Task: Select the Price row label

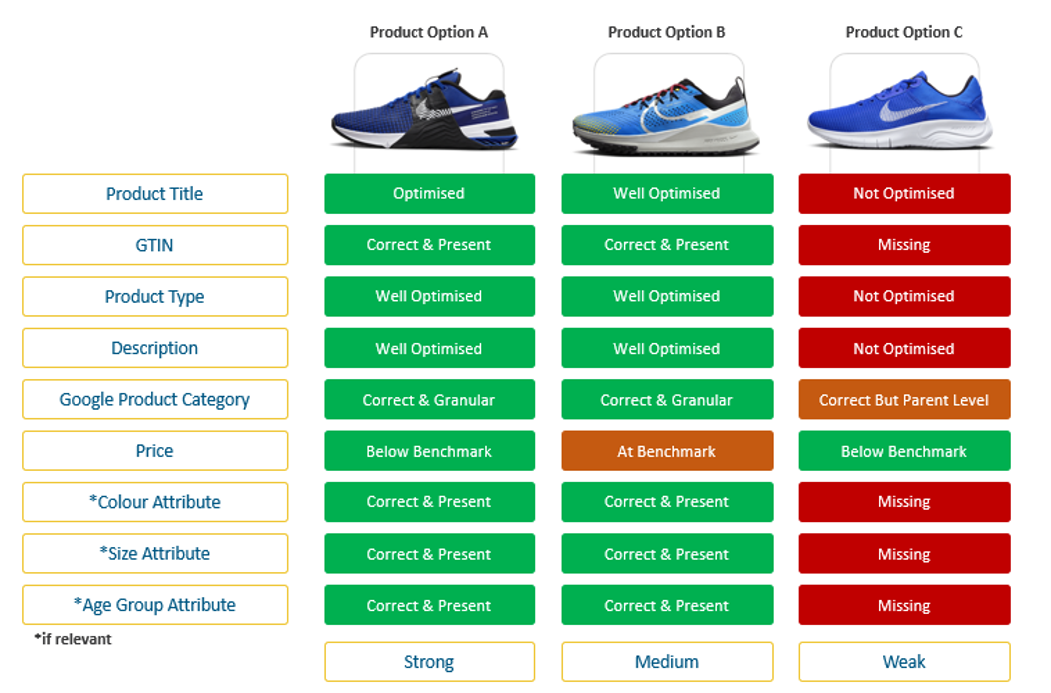Action: tap(155, 451)
